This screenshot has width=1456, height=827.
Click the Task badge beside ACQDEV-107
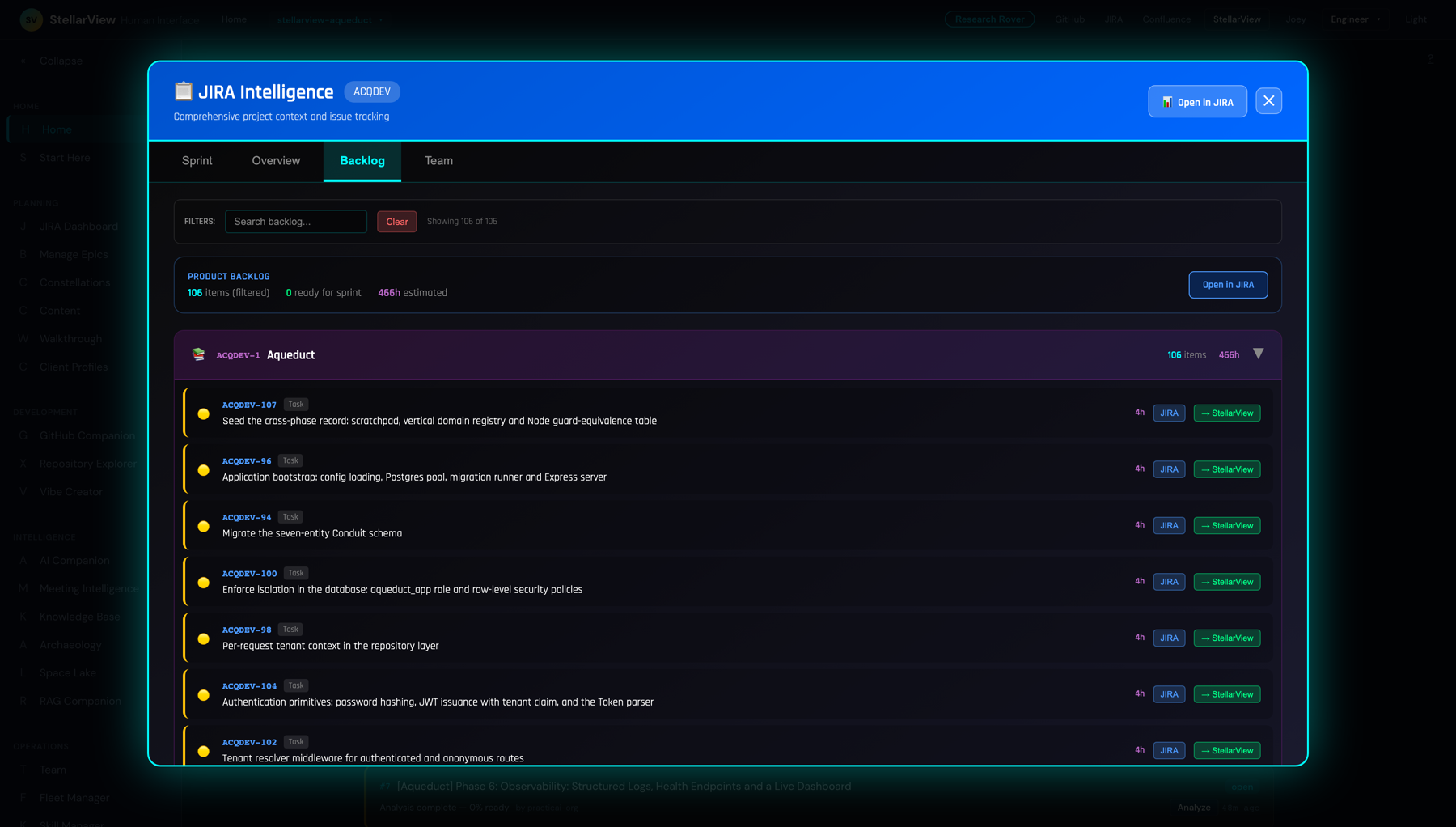pyautogui.click(x=296, y=405)
